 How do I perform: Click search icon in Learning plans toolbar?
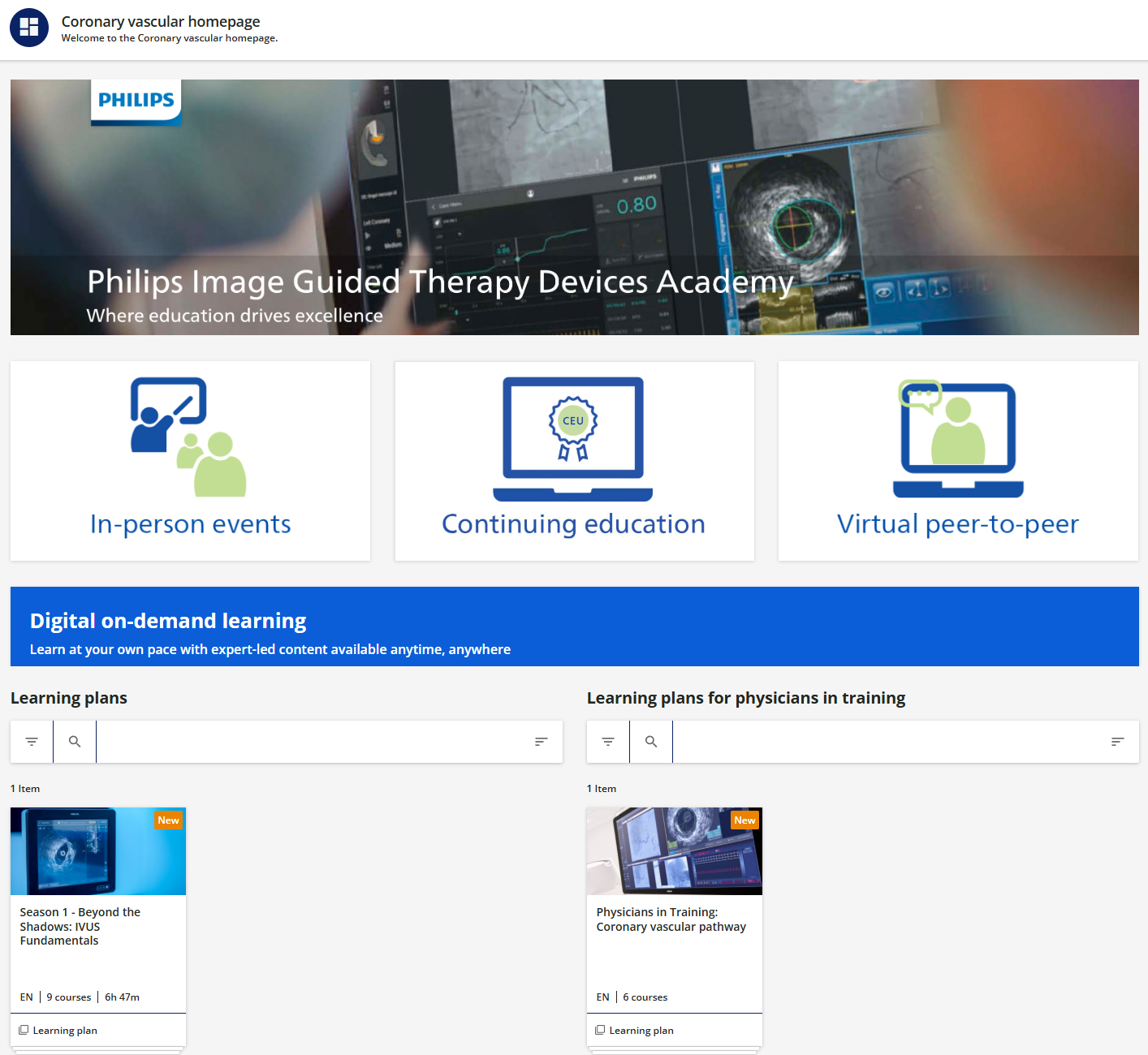pos(75,742)
